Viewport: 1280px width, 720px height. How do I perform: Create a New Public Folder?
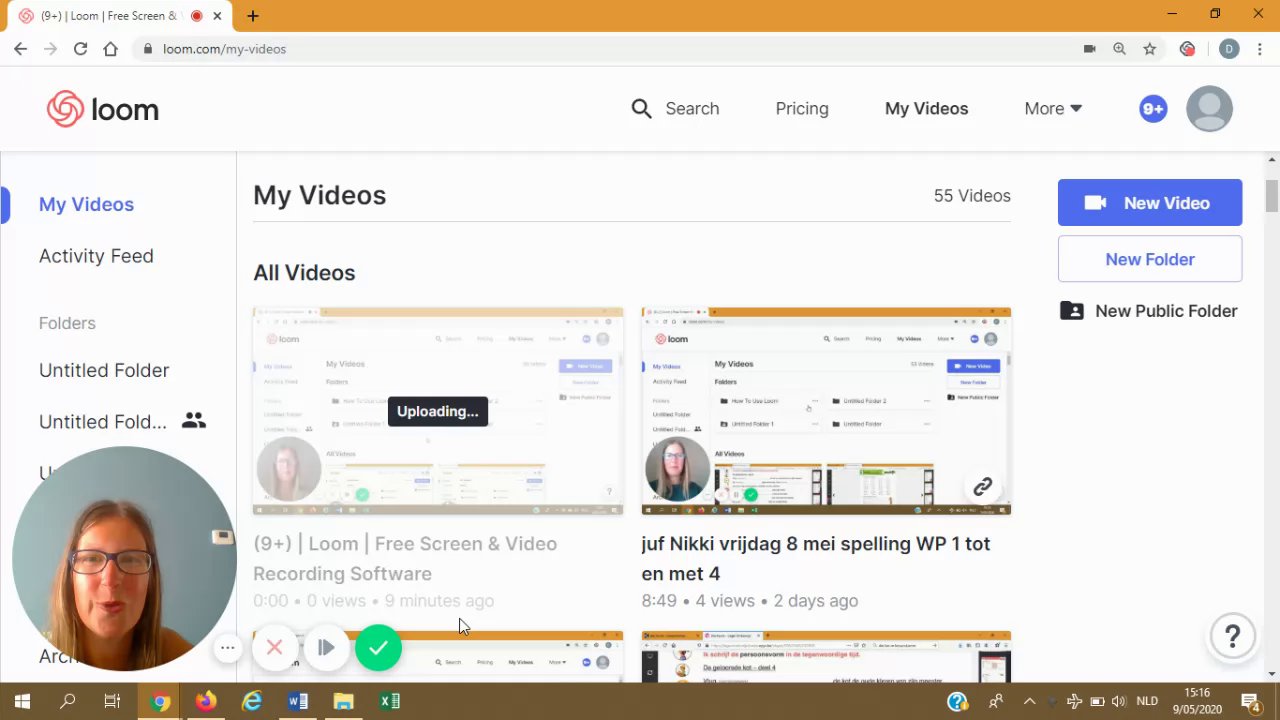click(x=1149, y=311)
